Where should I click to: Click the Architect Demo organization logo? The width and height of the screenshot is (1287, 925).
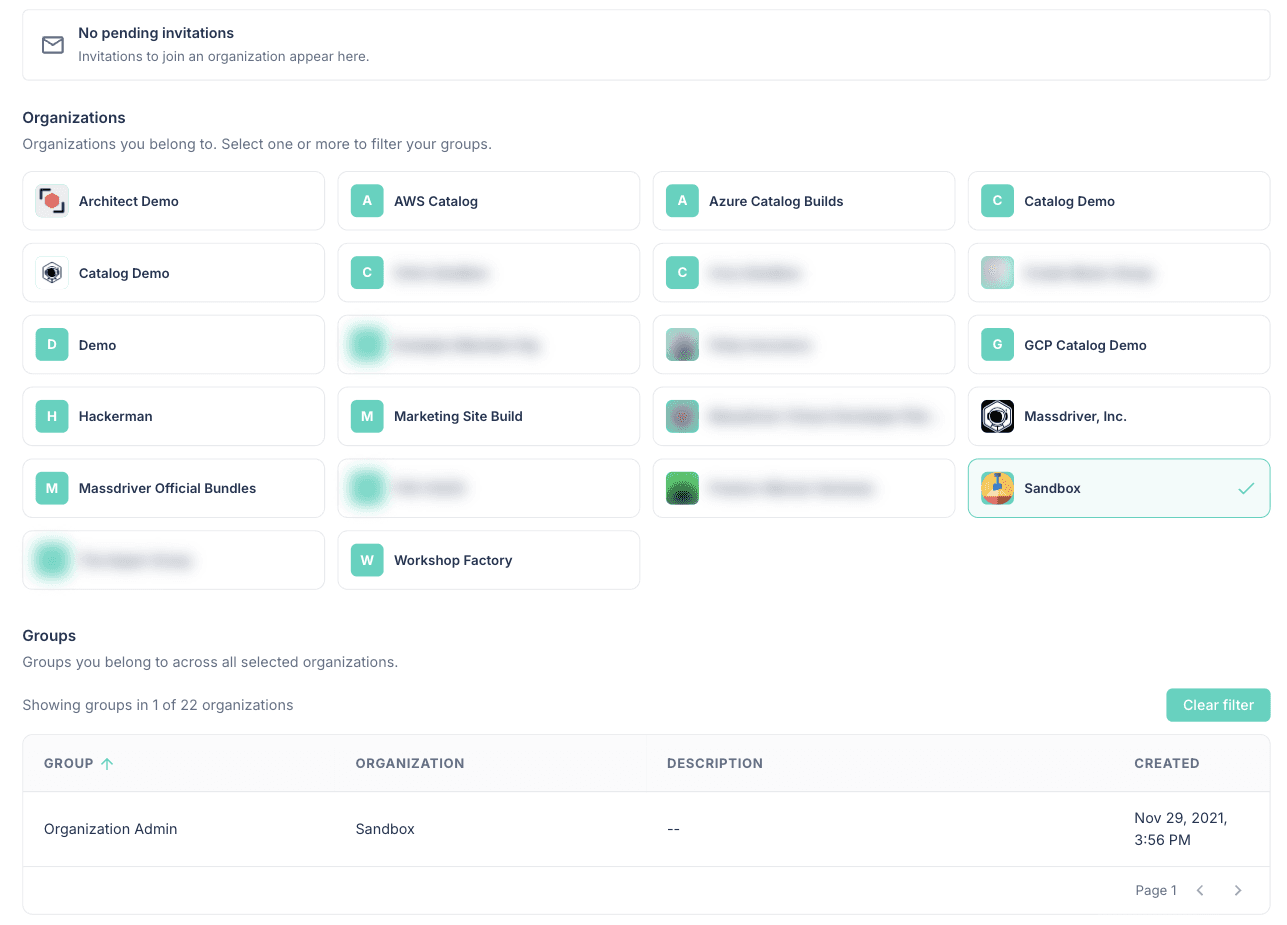52,201
